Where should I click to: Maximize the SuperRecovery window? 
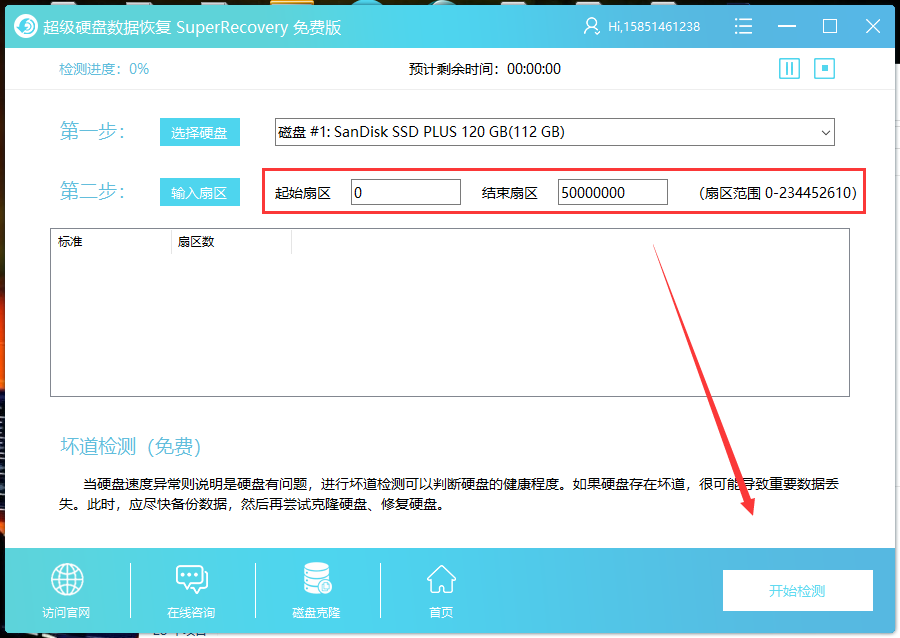[x=829, y=26]
